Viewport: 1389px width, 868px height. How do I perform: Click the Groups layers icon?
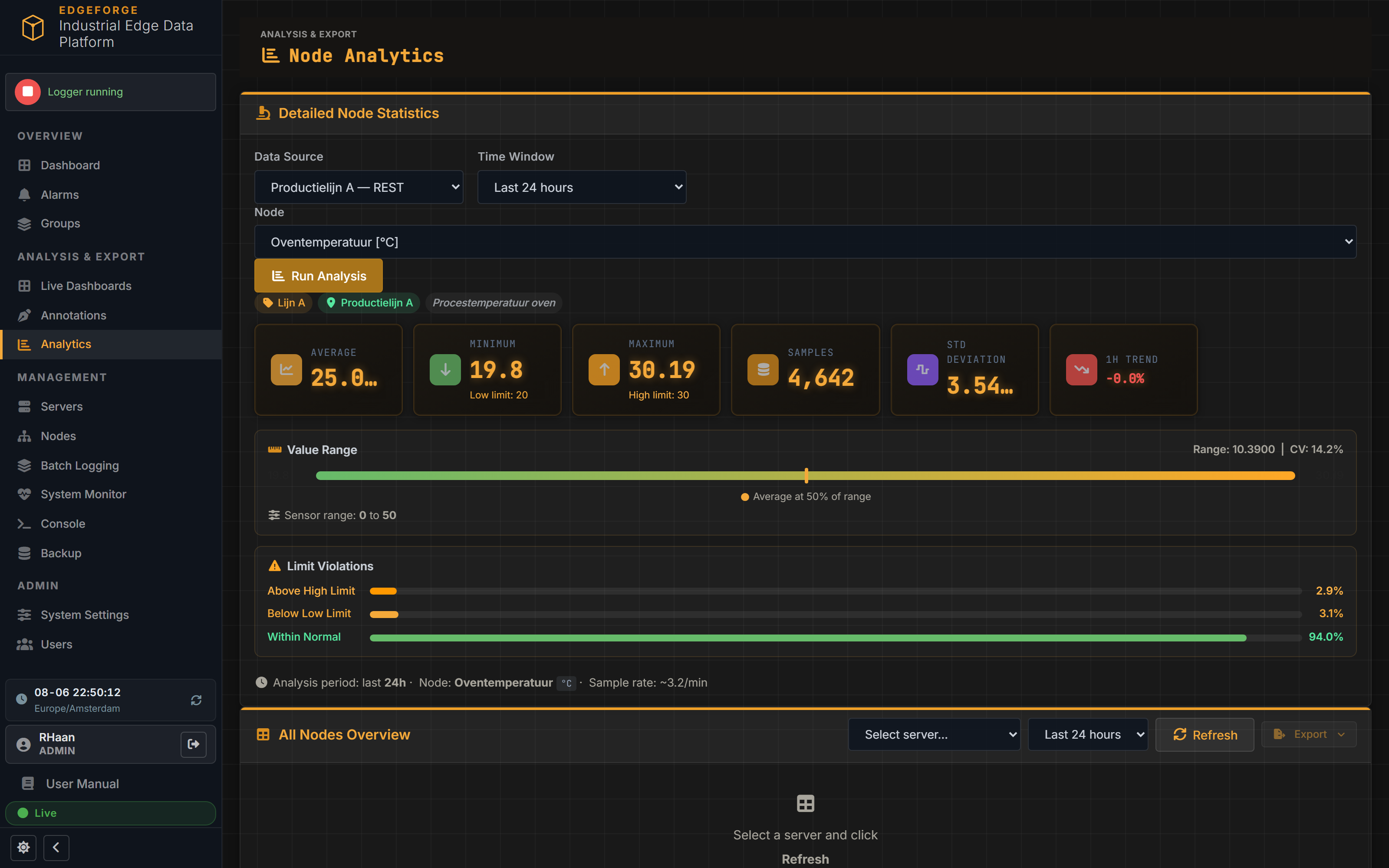[x=24, y=224]
